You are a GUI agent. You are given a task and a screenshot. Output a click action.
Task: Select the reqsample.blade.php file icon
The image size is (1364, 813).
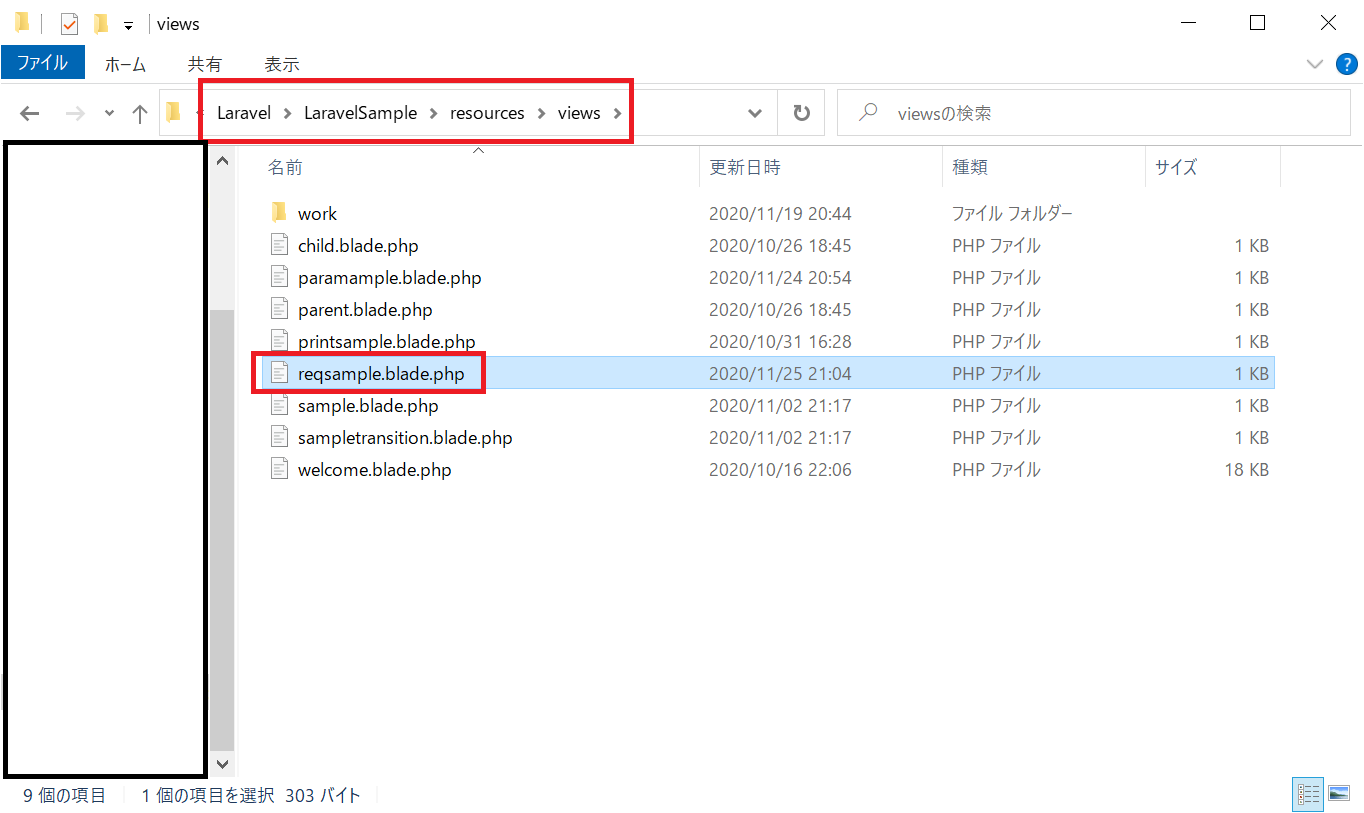point(279,373)
